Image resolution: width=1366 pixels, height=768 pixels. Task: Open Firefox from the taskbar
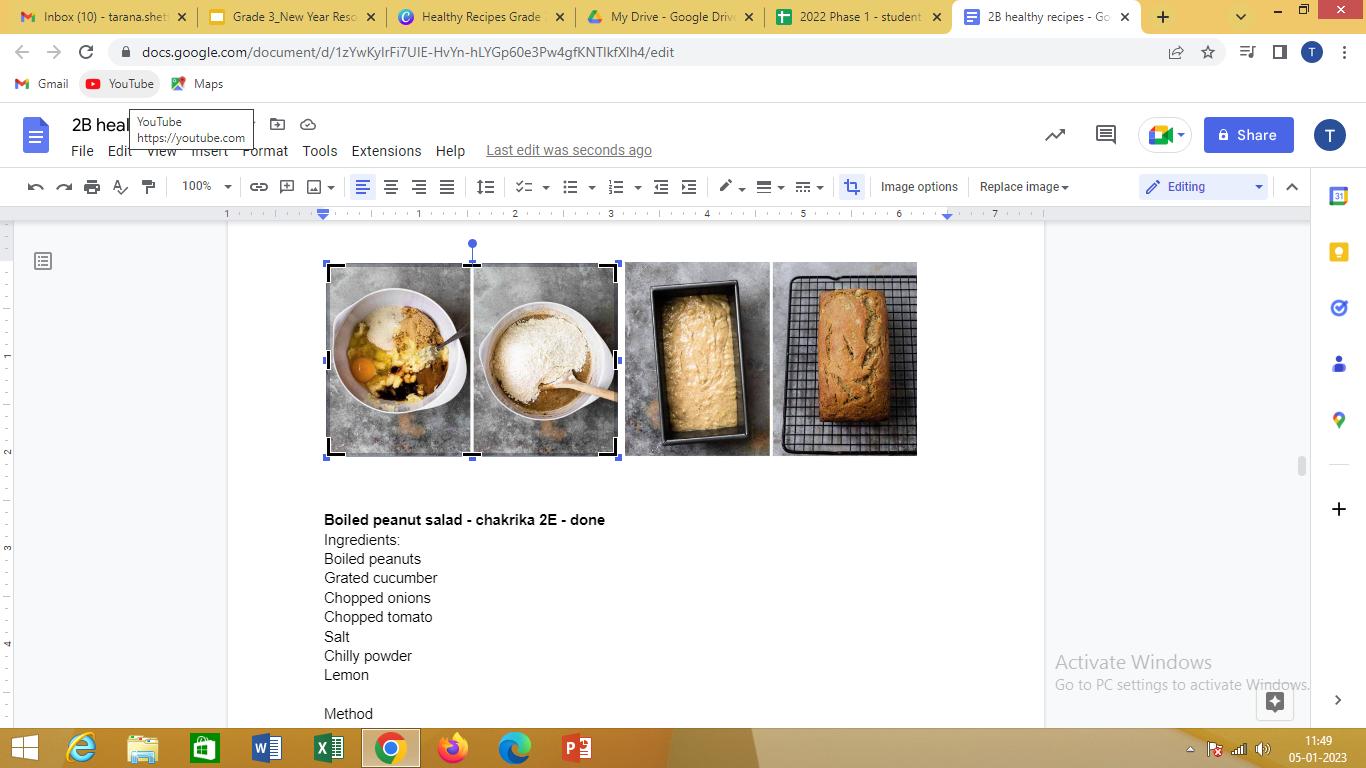click(x=453, y=748)
